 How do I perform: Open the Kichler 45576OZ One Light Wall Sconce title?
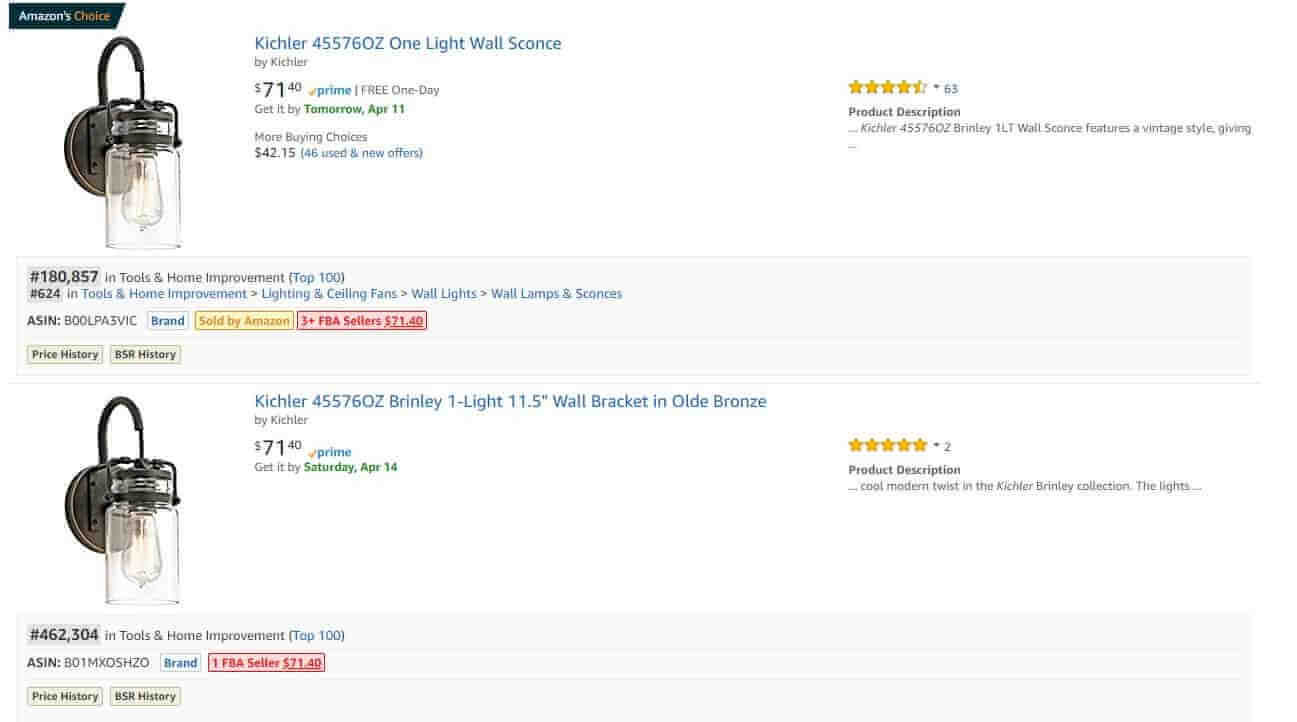click(407, 43)
